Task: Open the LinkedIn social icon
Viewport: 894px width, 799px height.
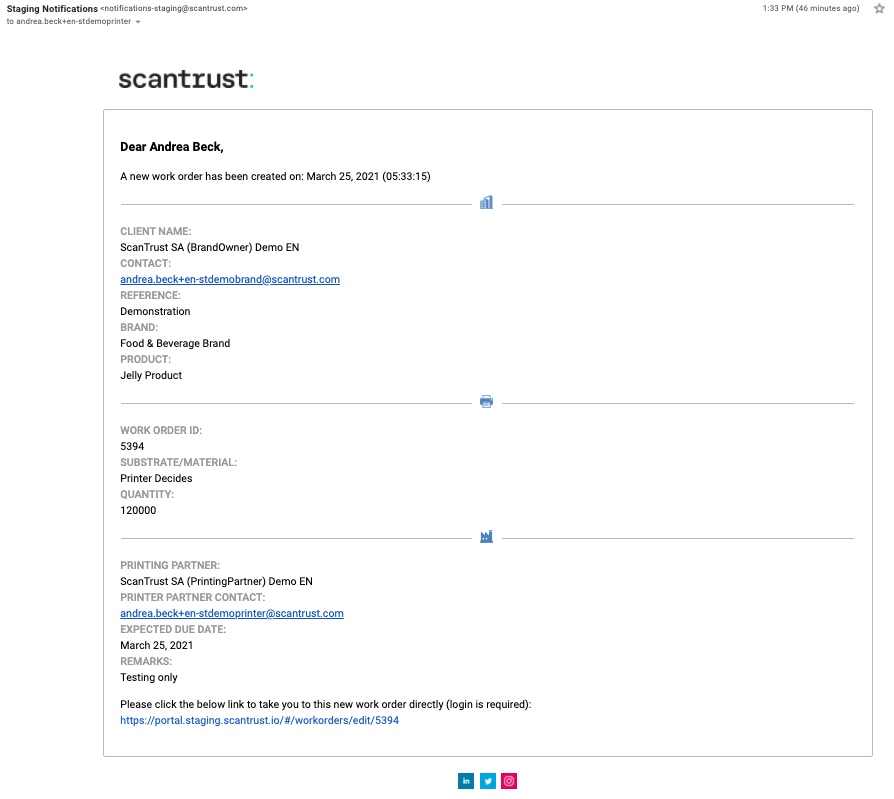Action: point(466,781)
